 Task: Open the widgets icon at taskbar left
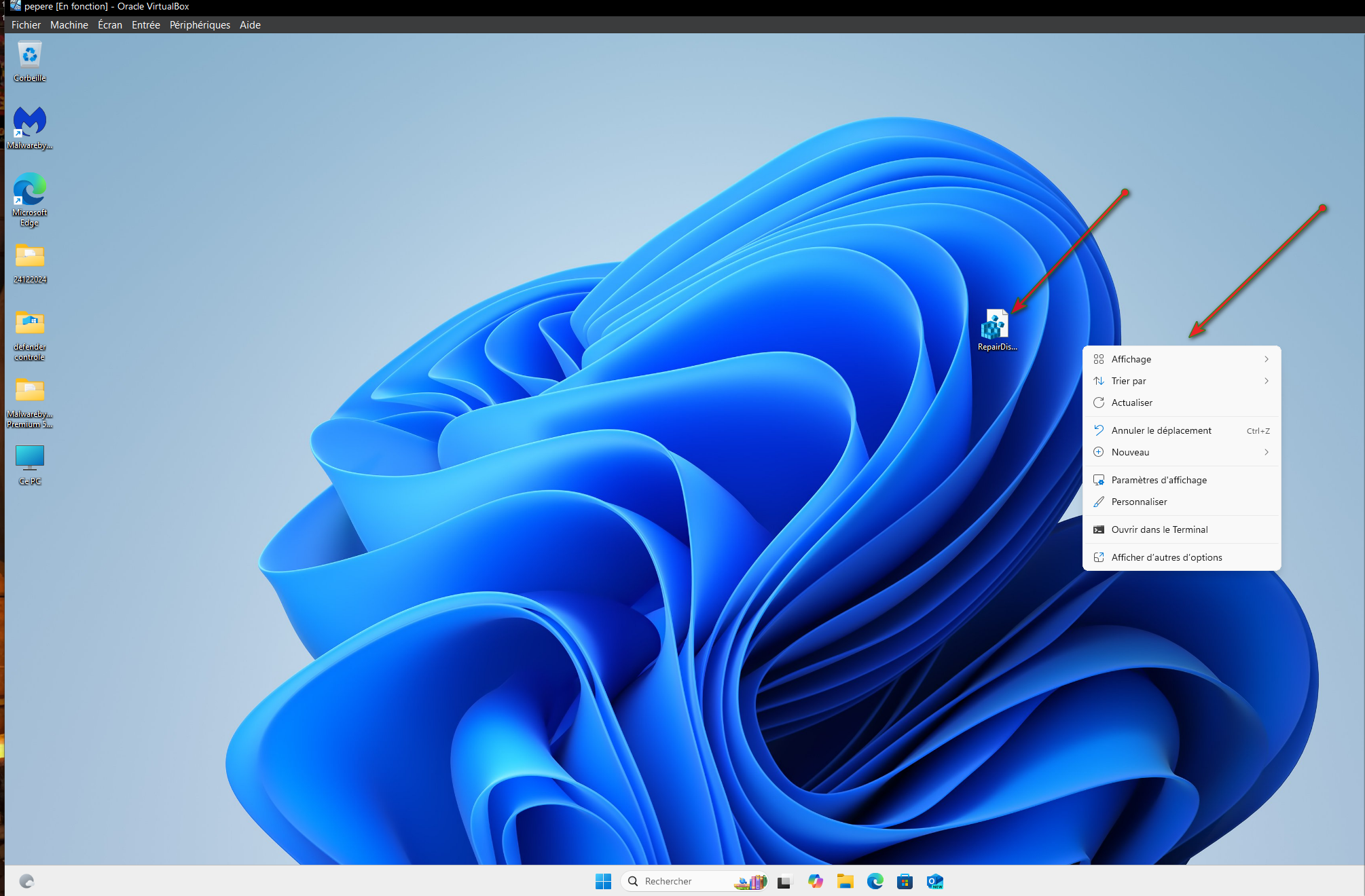(26, 881)
